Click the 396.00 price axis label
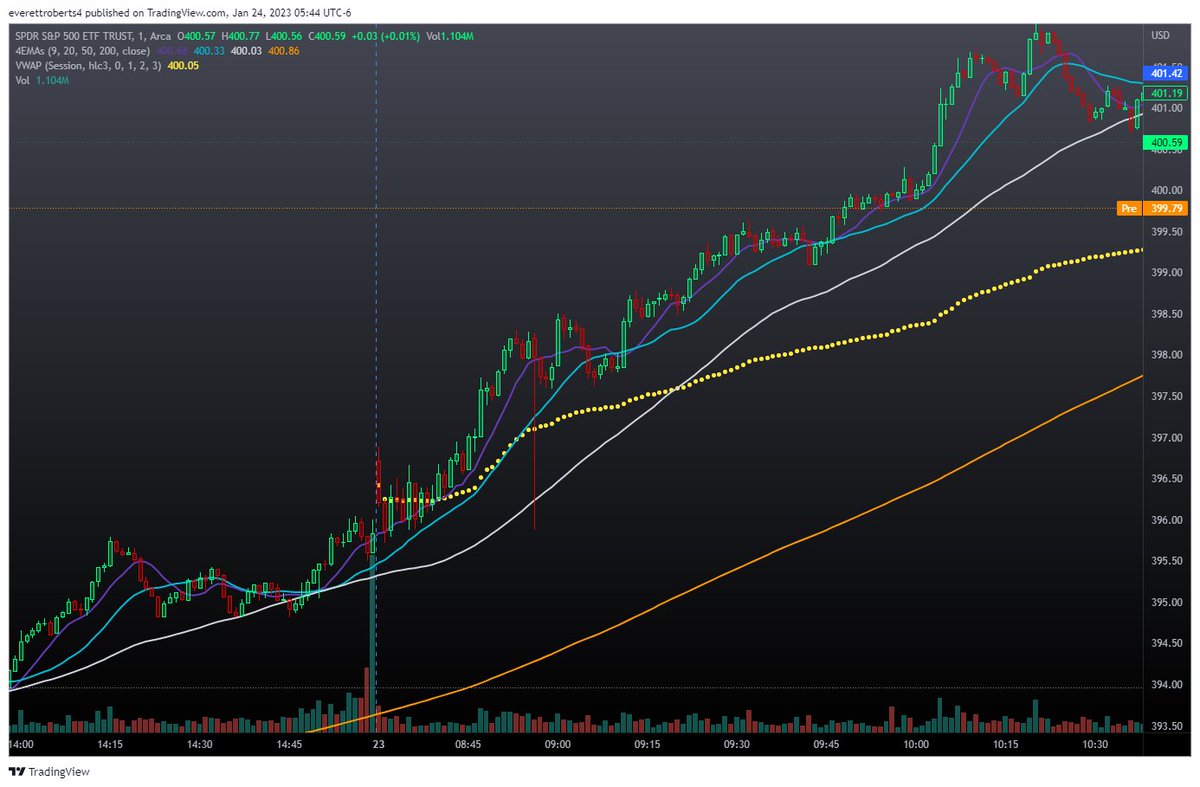 coord(1167,520)
